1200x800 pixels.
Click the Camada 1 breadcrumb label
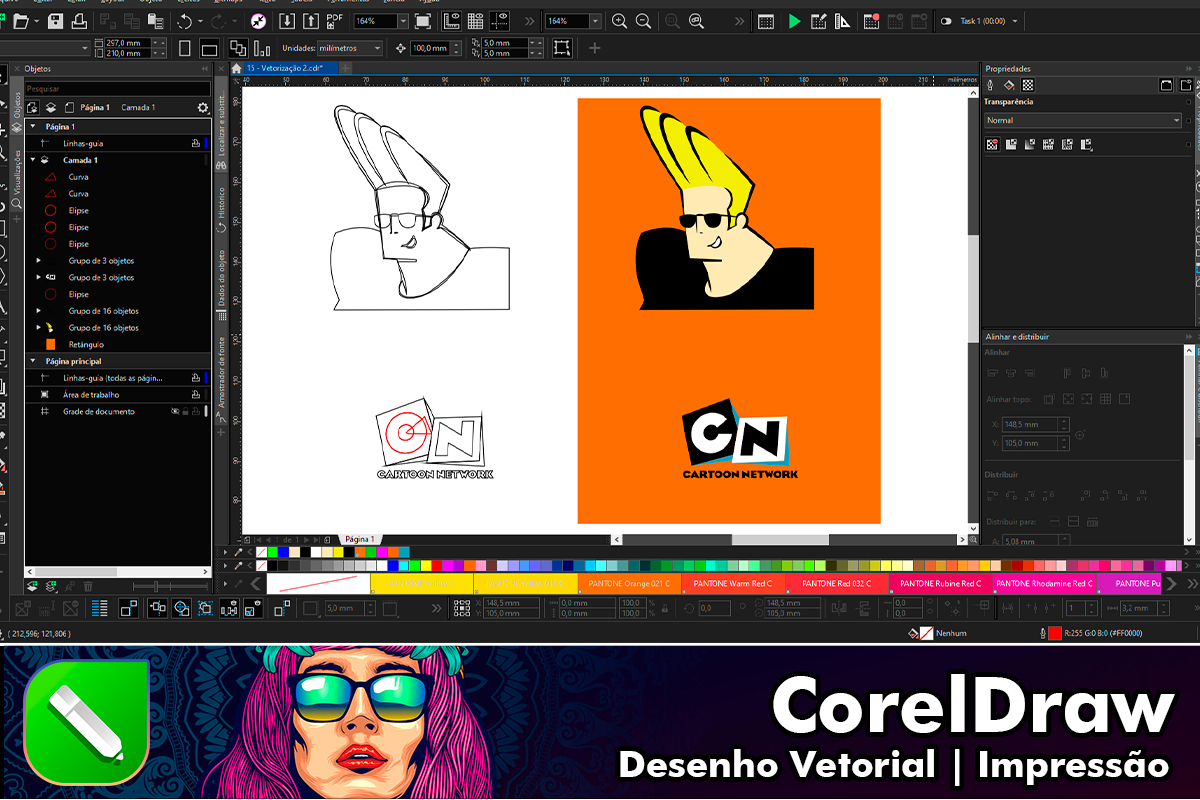pos(138,107)
